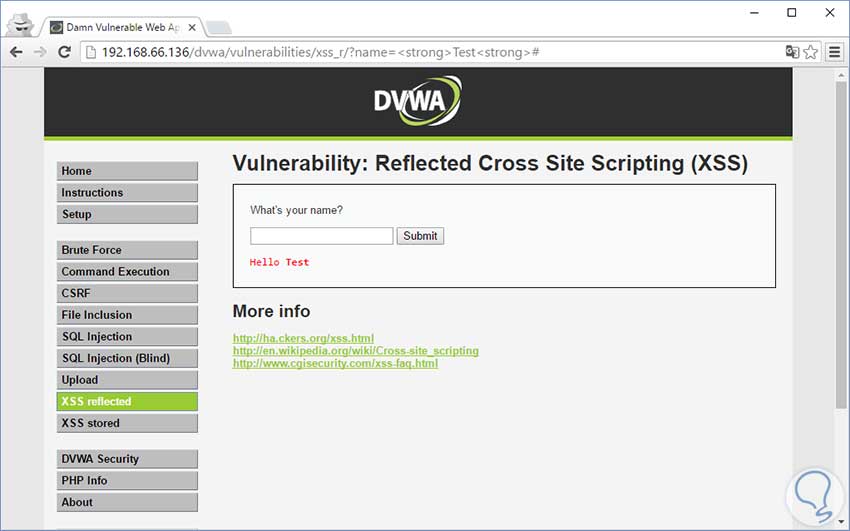The width and height of the screenshot is (850, 531).
Task: Click the browser forward arrow
Action: [40, 52]
